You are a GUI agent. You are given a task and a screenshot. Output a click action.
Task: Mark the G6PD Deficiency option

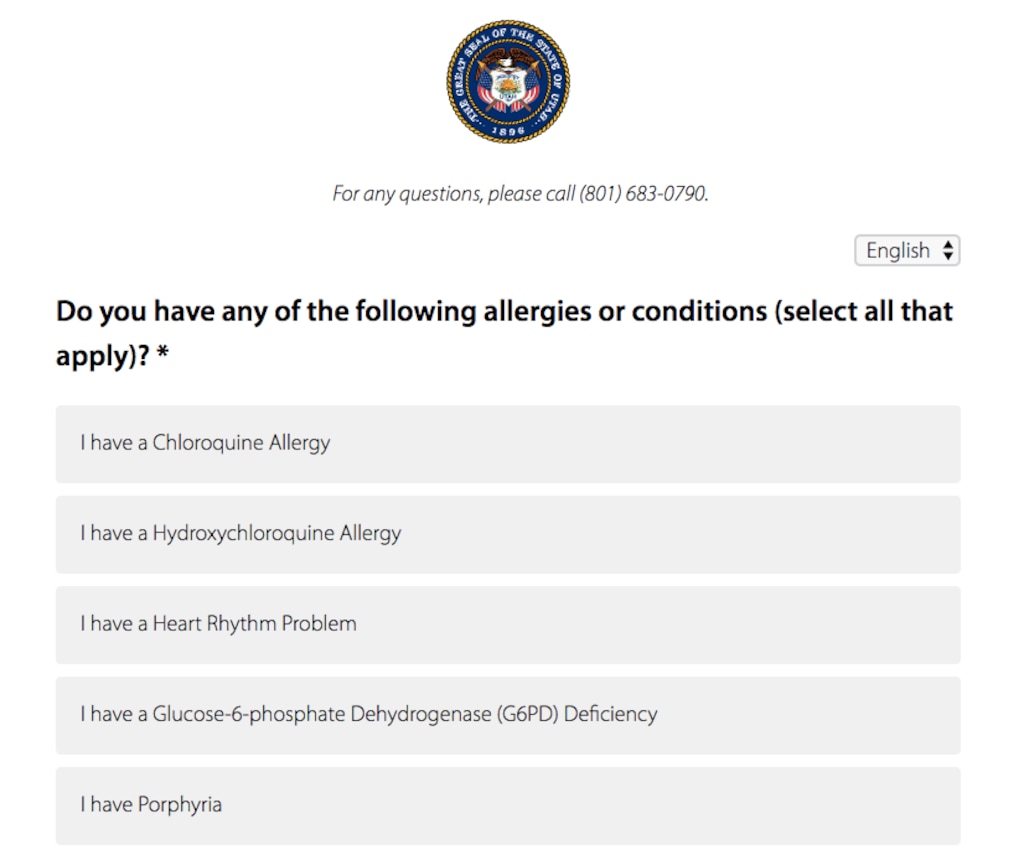tap(508, 715)
